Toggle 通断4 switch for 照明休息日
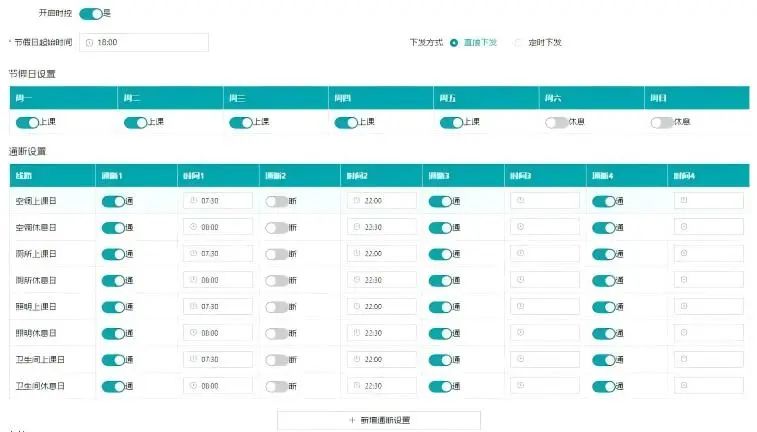The height and width of the screenshot is (432, 757). coord(604,334)
